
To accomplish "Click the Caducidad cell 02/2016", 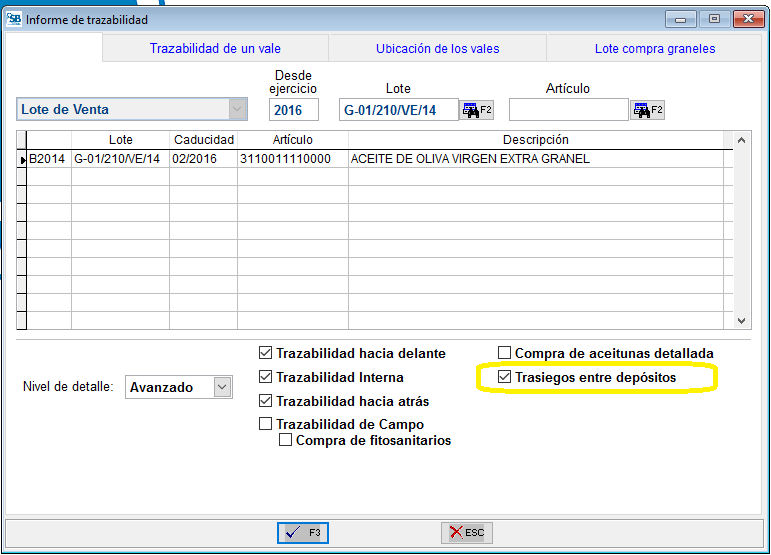I will 204,159.
